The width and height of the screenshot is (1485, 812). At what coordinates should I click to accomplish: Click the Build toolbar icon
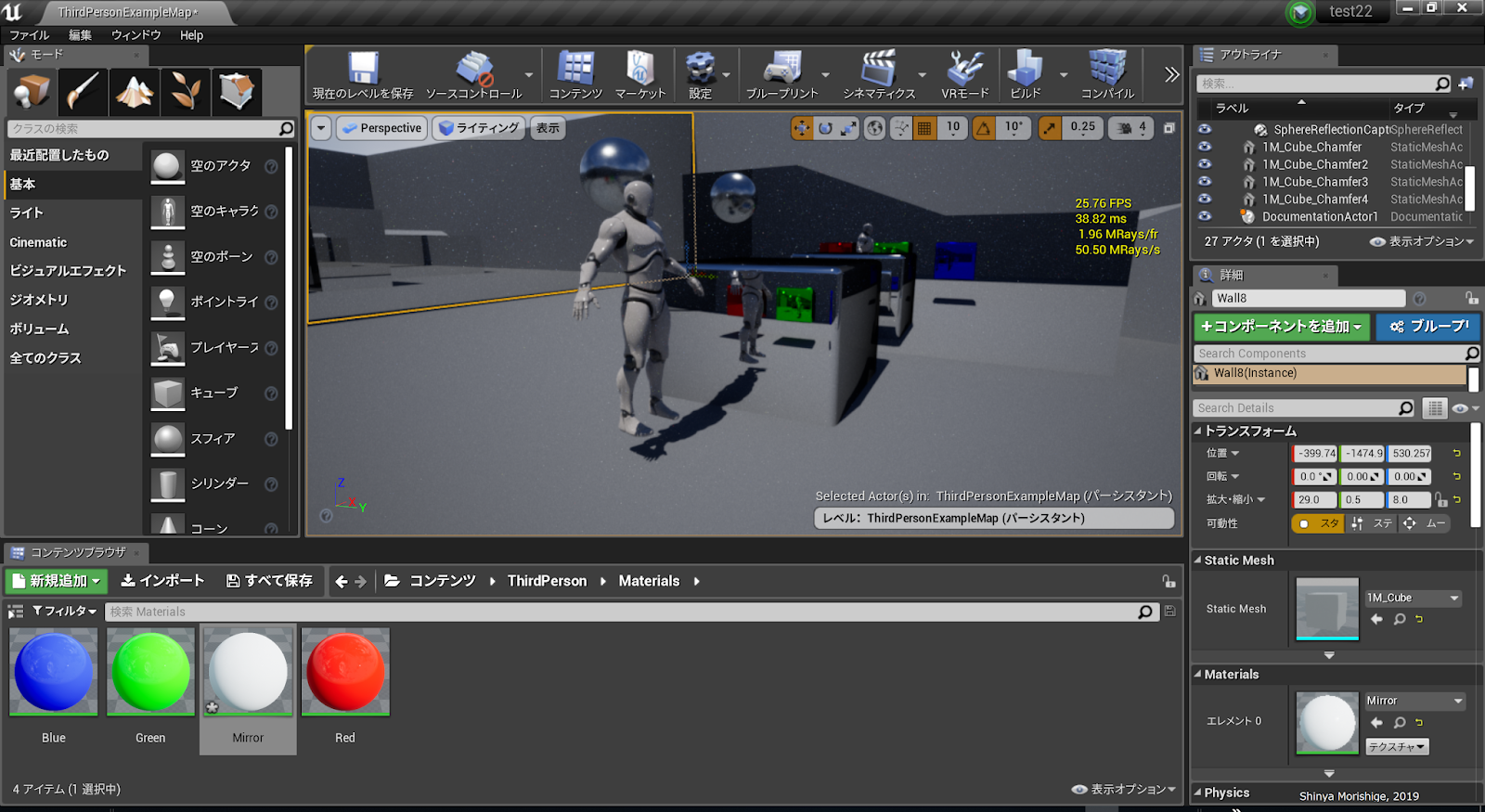1026,74
